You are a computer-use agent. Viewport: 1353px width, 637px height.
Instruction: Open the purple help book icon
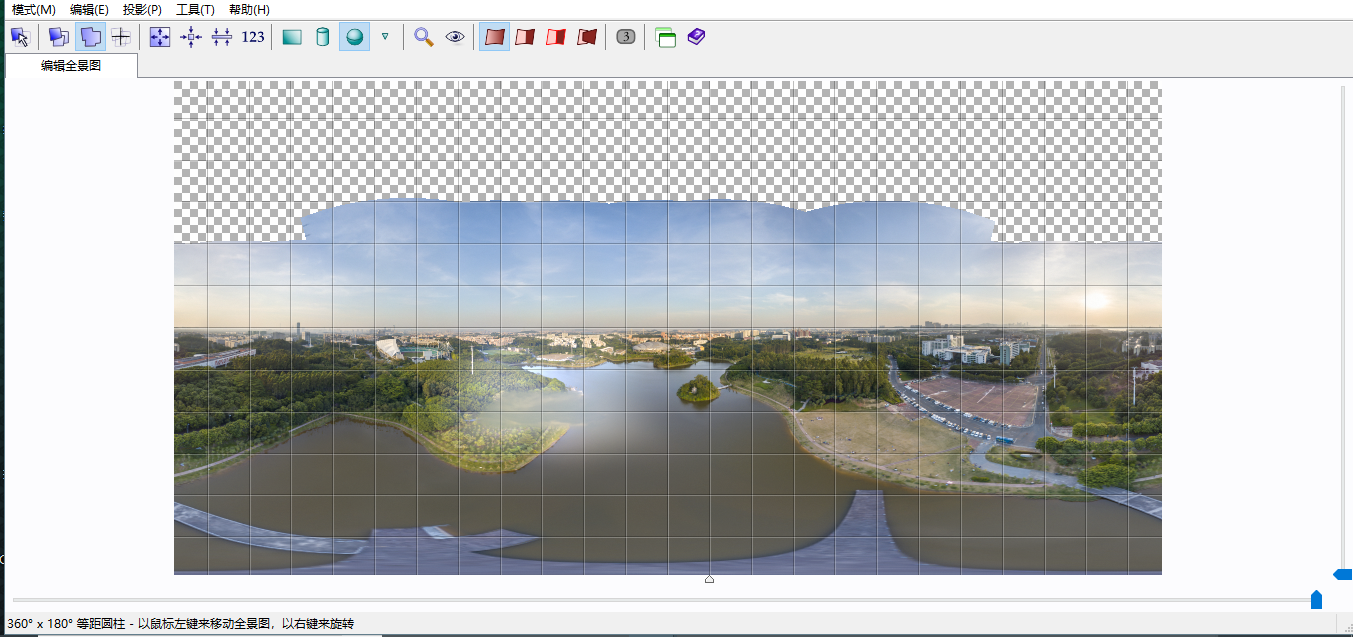[x=696, y=37]
